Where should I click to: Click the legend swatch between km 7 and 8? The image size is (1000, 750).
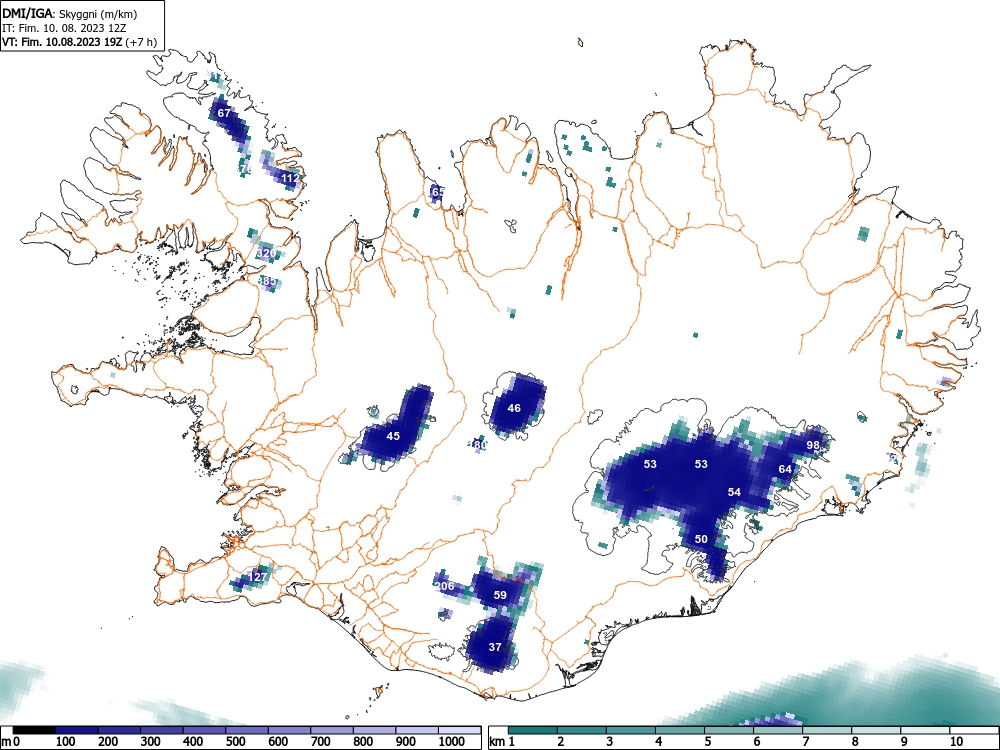pos(827,730)
